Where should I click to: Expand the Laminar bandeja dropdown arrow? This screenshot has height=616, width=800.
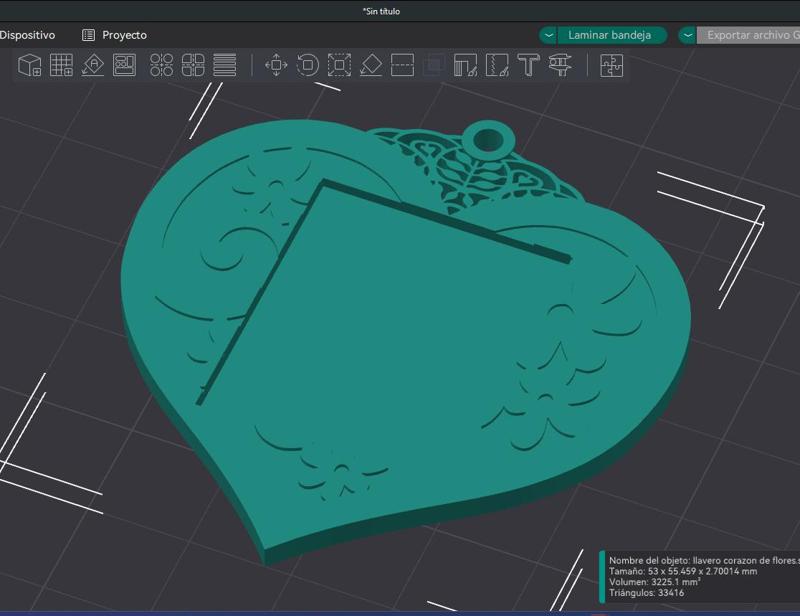point(548,35)
